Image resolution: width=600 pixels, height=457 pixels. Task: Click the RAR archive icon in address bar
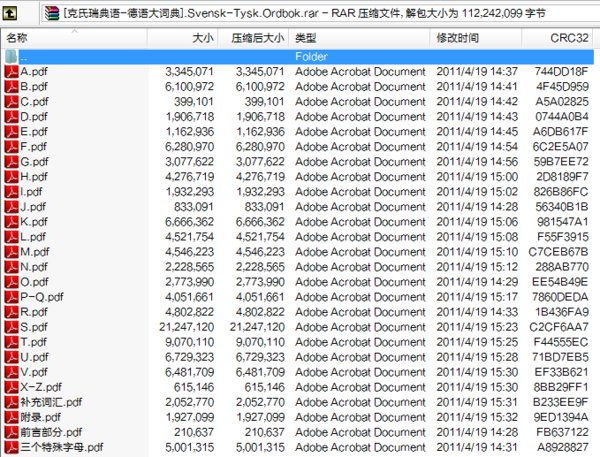52,13
